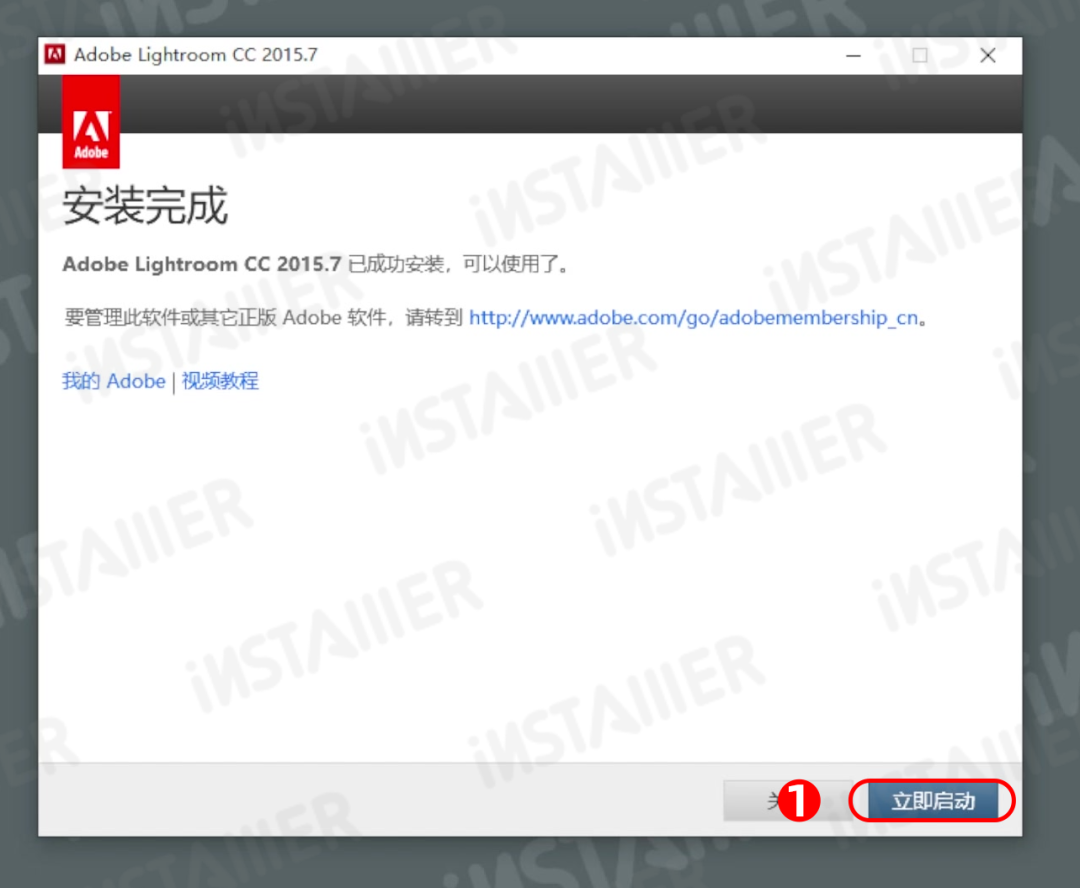Click the 立即启动 launch button
Image resolution: width=1080 pixels, height=888 pixels.
[x=933, y=801]
